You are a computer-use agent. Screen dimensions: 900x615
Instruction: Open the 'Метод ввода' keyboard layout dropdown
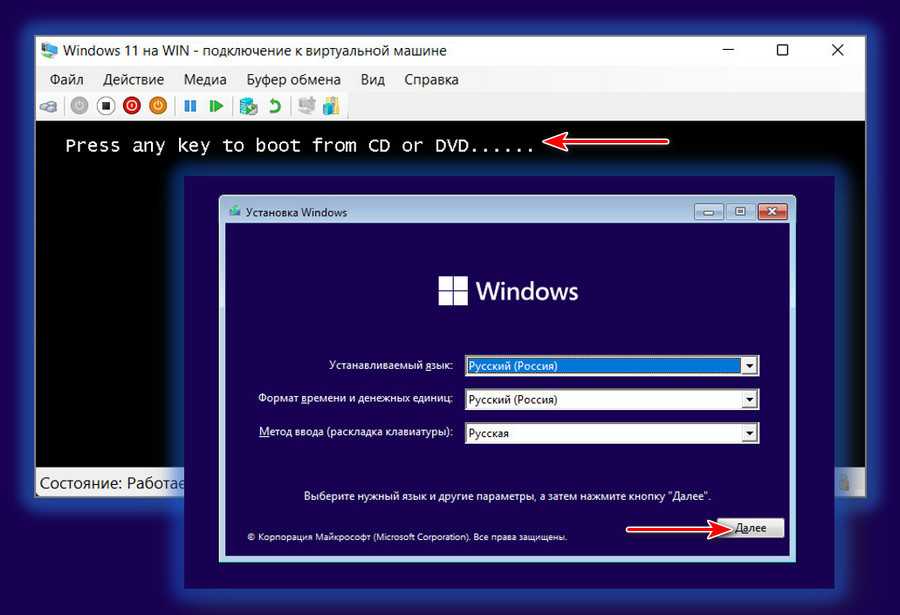(749, 433)
